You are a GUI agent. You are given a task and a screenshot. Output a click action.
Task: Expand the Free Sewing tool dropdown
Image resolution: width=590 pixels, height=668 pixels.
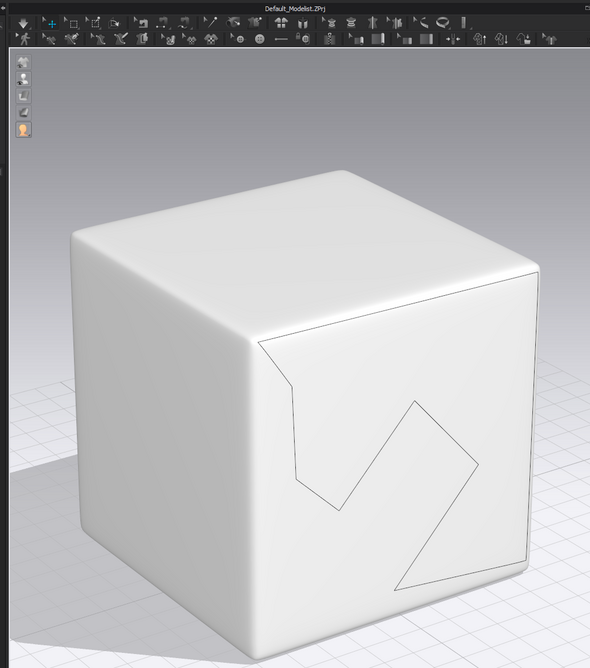pos(192,29)
